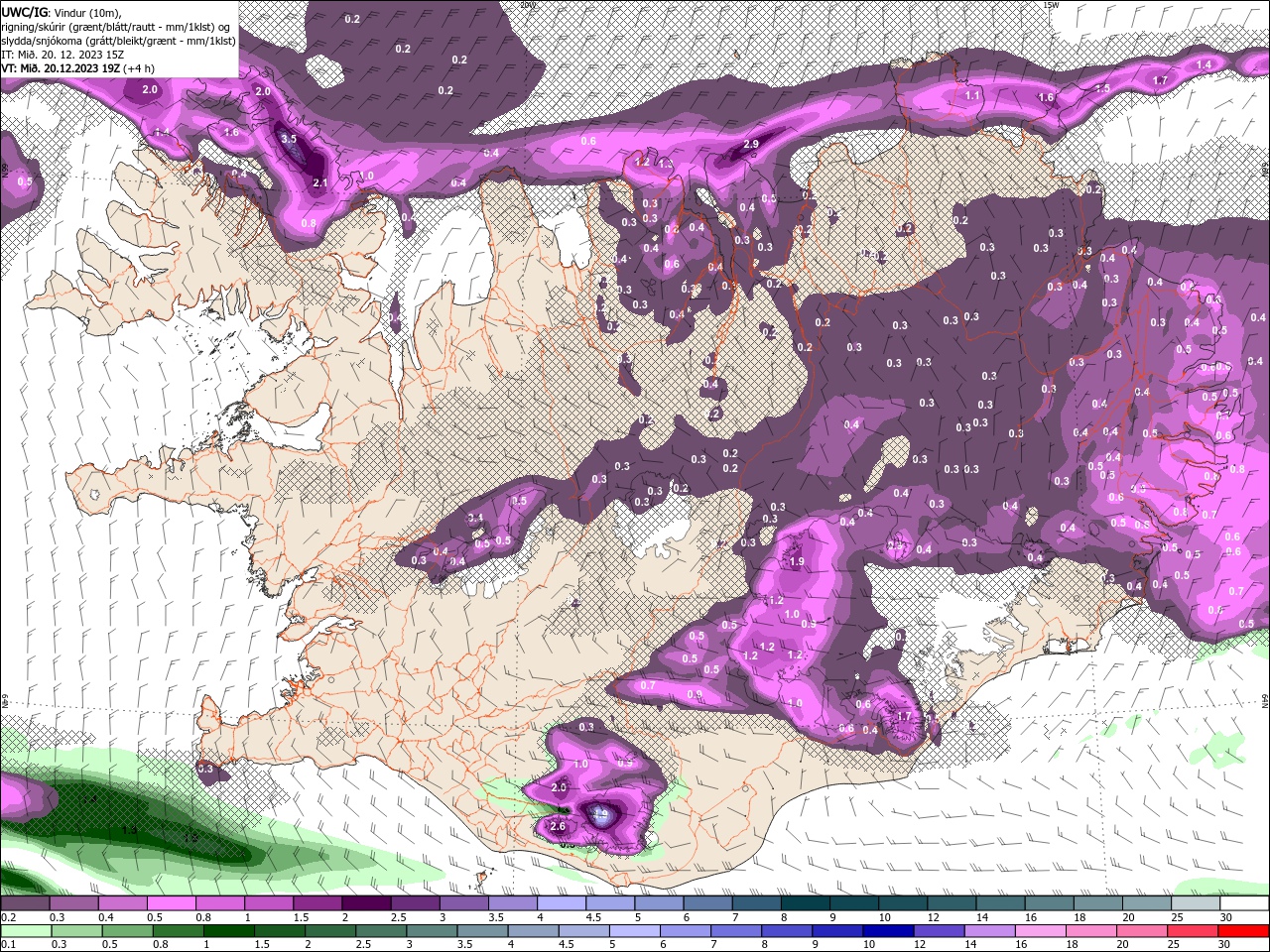Select 'VT: Mið. 20.12.2023 19Z (+4 h)' text

[77, 68]
